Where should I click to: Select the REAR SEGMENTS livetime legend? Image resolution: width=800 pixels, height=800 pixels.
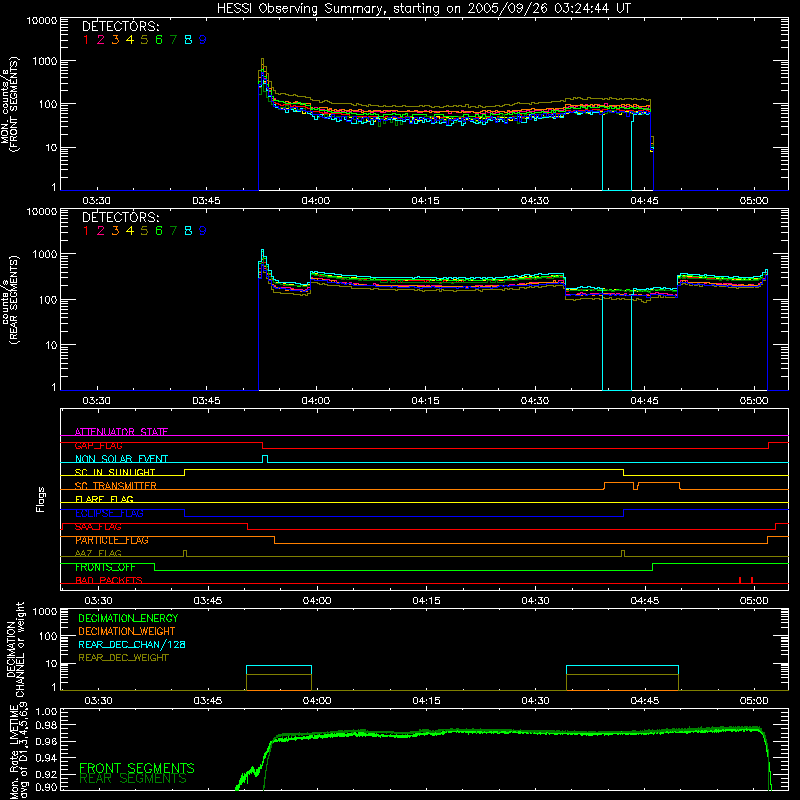pos(133,779)
